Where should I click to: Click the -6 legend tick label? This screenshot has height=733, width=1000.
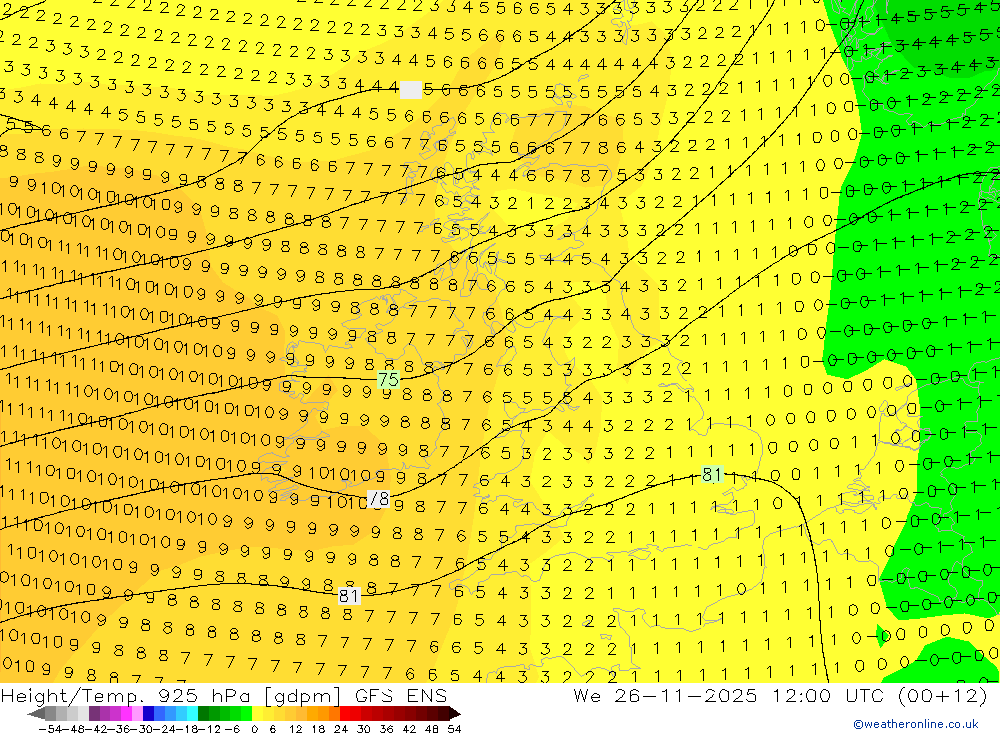[x=232, y=729]
